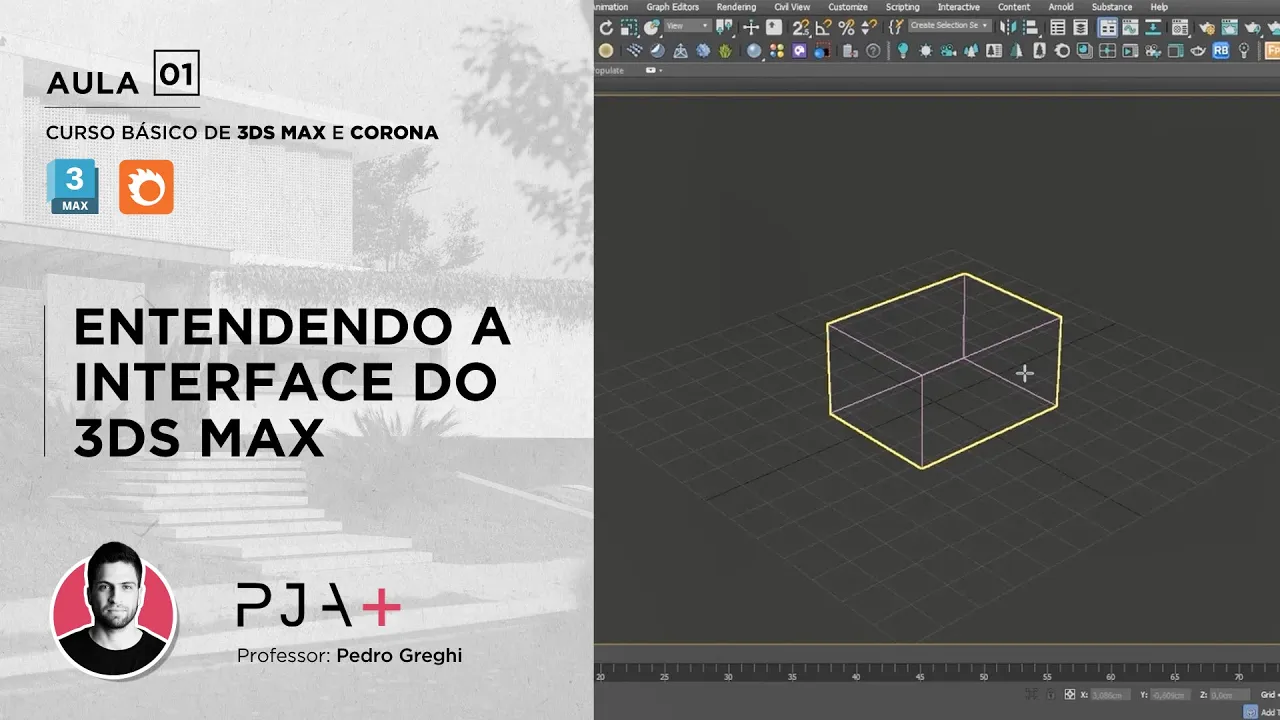Screen dimensions: 1280x720
Task: Select the Populate ribbon tab
Action: 609,70
